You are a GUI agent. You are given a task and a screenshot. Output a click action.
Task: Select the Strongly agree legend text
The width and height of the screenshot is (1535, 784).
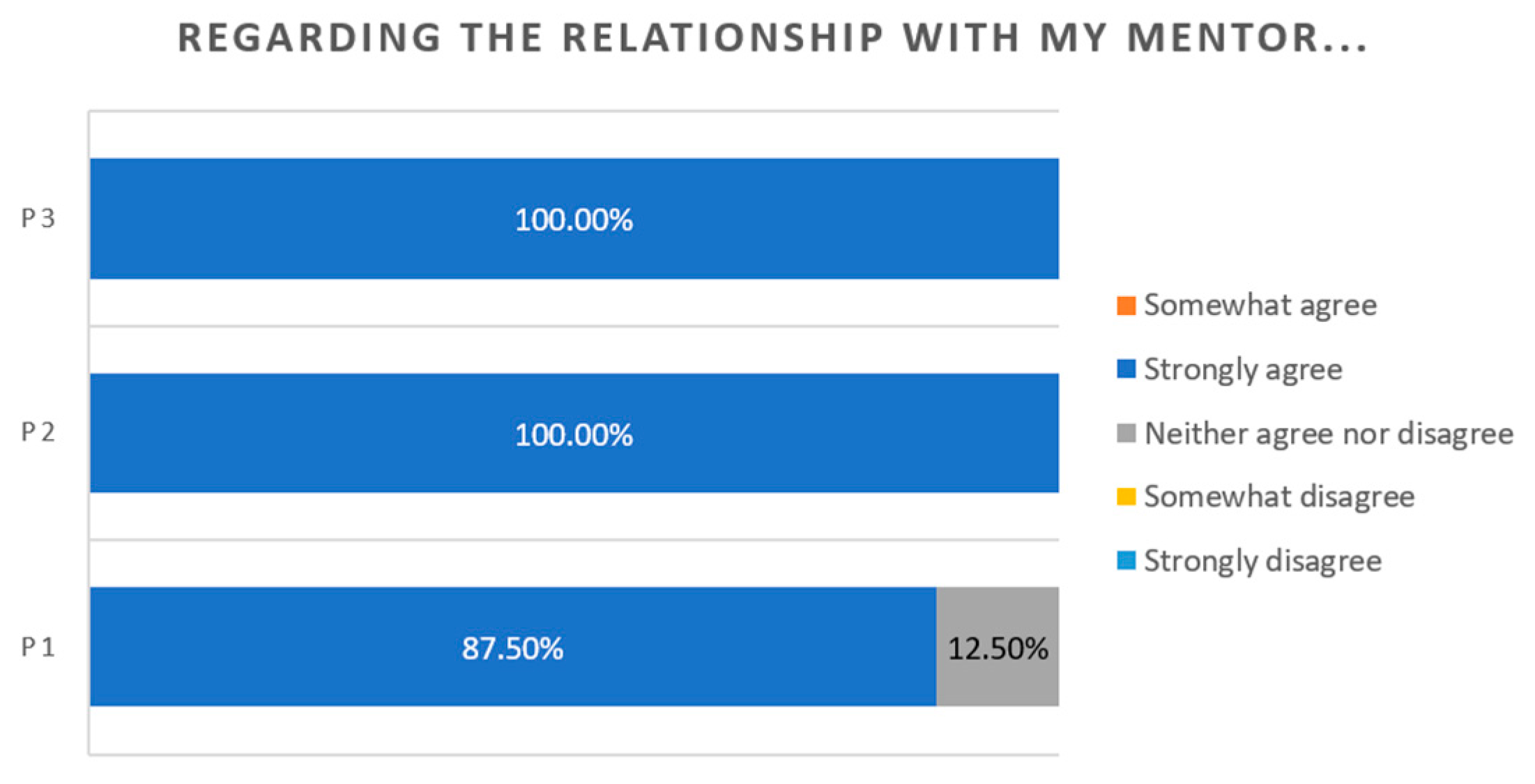click(x=1243, y=369)
